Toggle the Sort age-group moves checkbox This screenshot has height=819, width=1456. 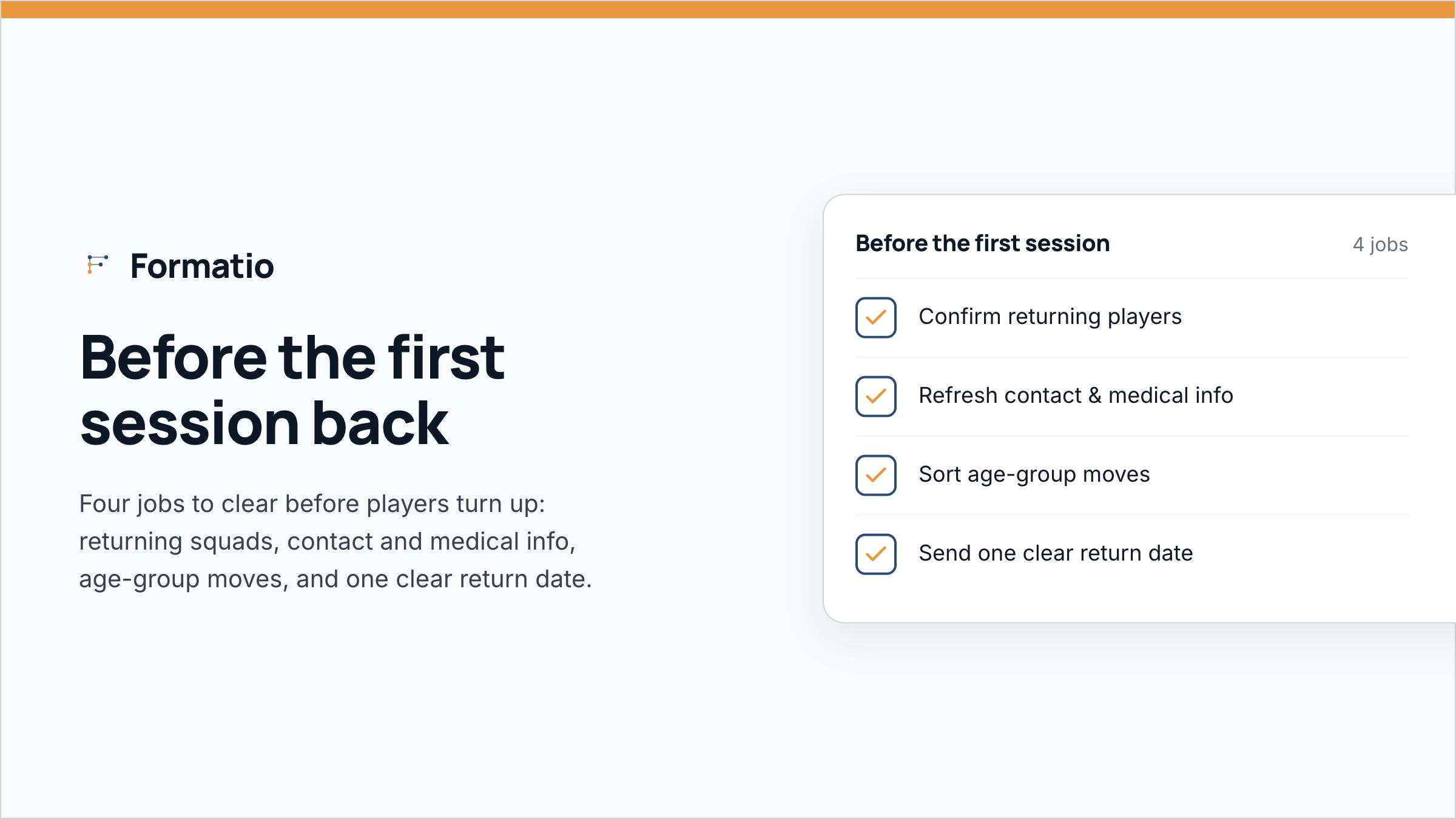pos(876,475)
